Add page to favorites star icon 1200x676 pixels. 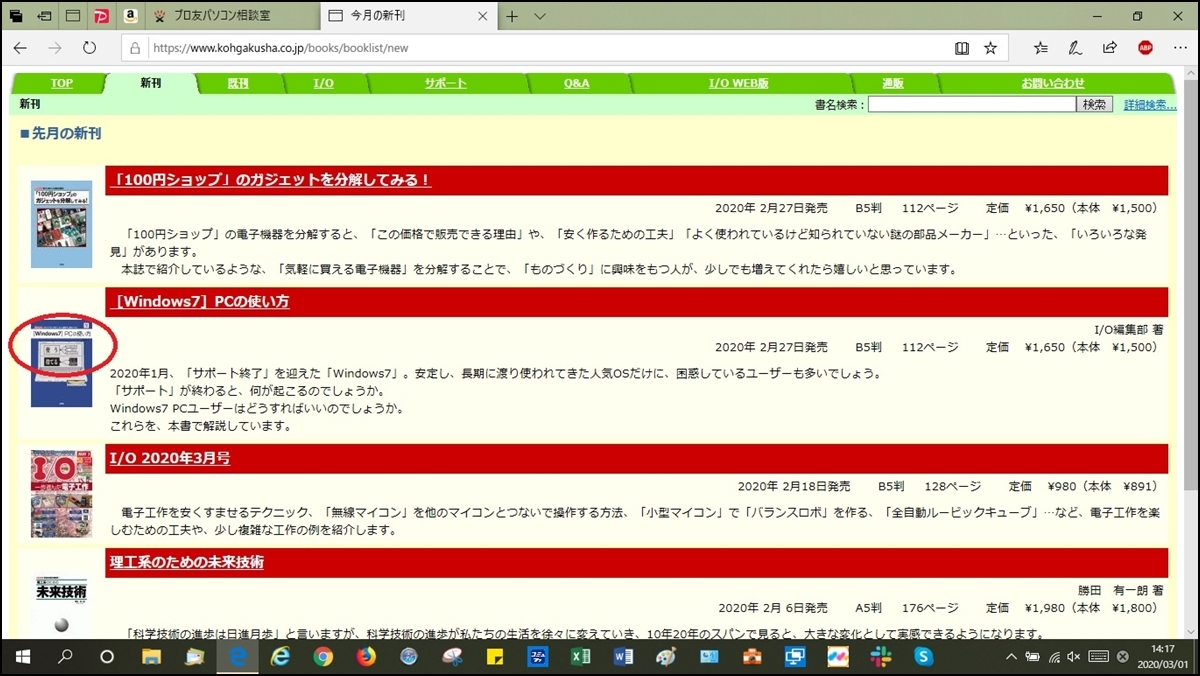[991, 48]
